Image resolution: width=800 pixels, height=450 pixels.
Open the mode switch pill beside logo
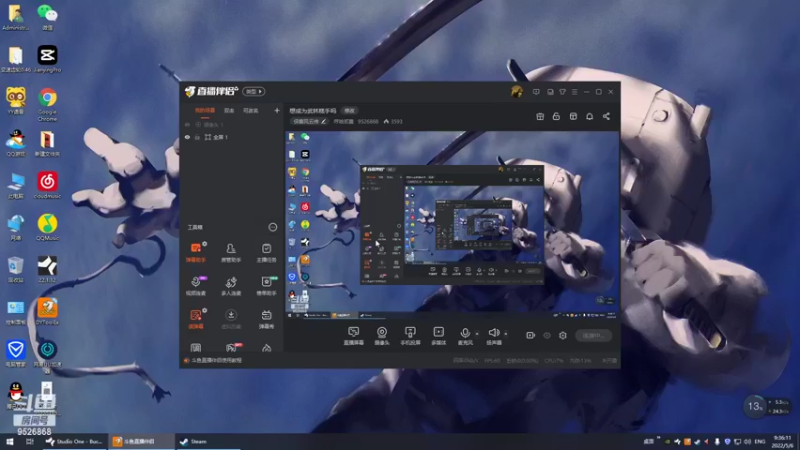tap(254, 91)
